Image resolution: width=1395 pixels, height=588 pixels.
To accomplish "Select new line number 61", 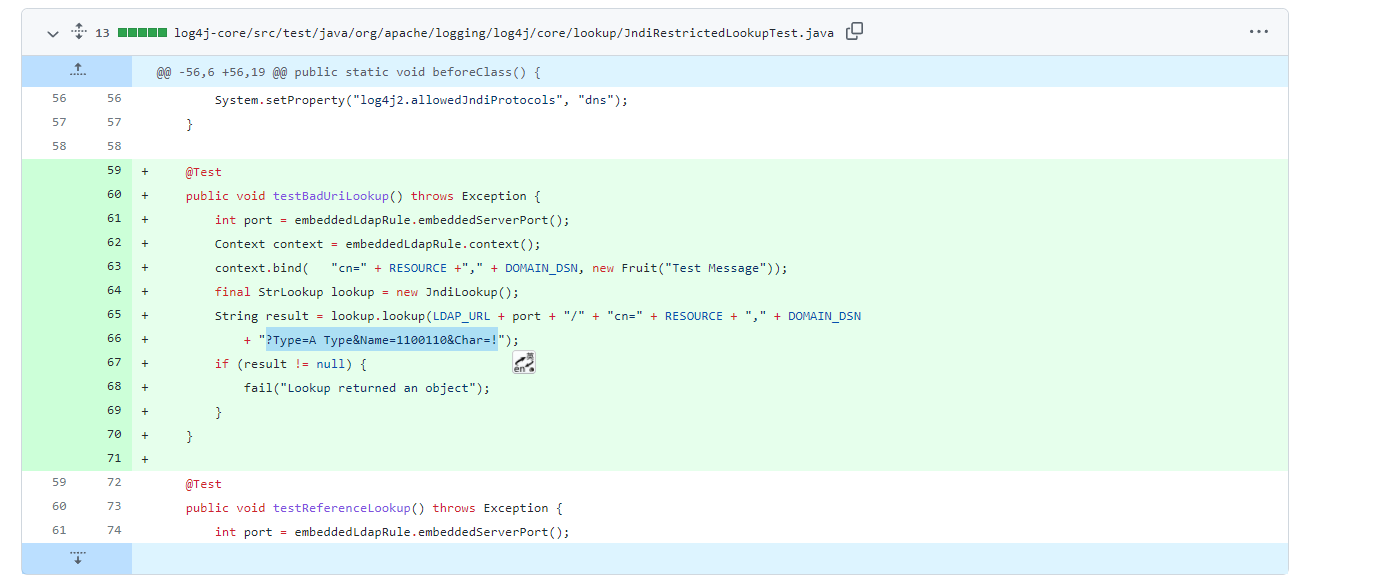I will point(113,219).
